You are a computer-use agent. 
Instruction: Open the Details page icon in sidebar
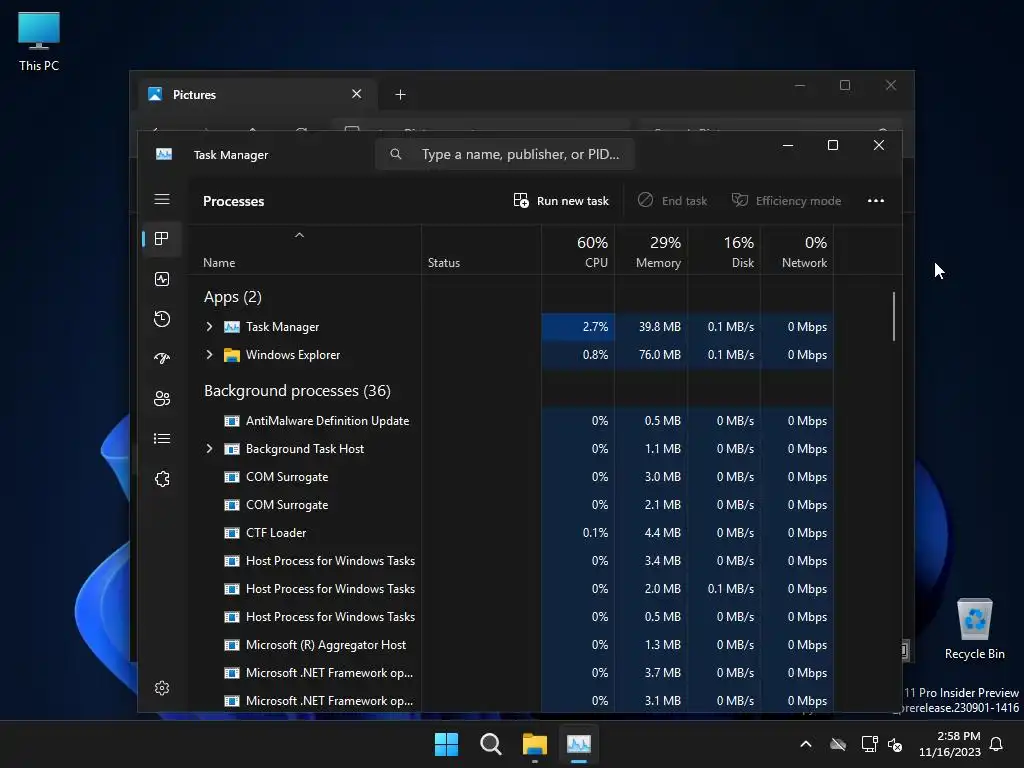(x=162, y=438)
